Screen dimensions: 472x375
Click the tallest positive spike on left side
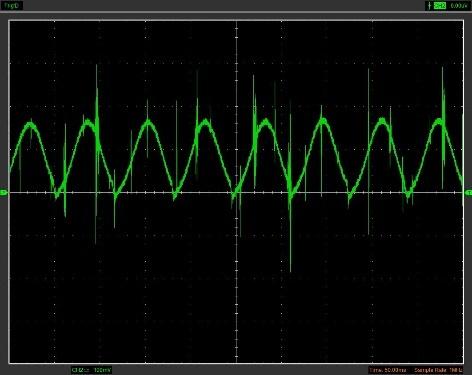97,66
